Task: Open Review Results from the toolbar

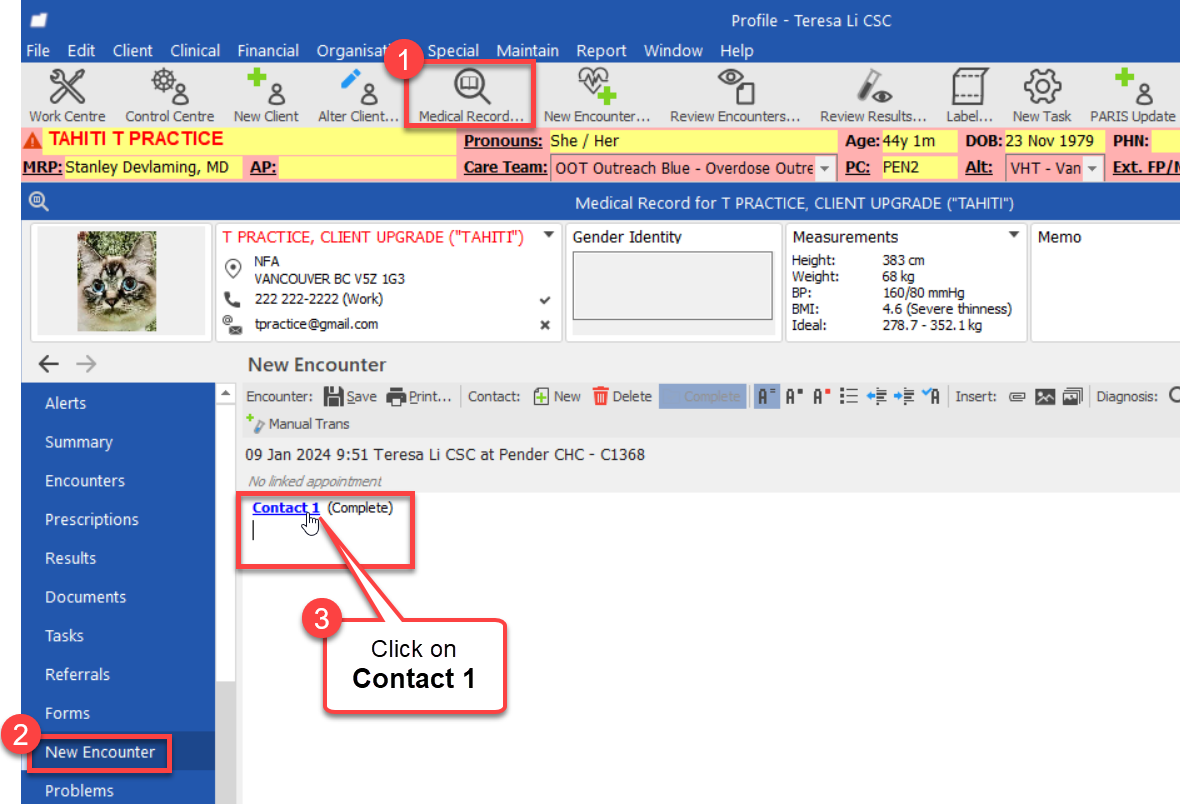Action: 873,96
